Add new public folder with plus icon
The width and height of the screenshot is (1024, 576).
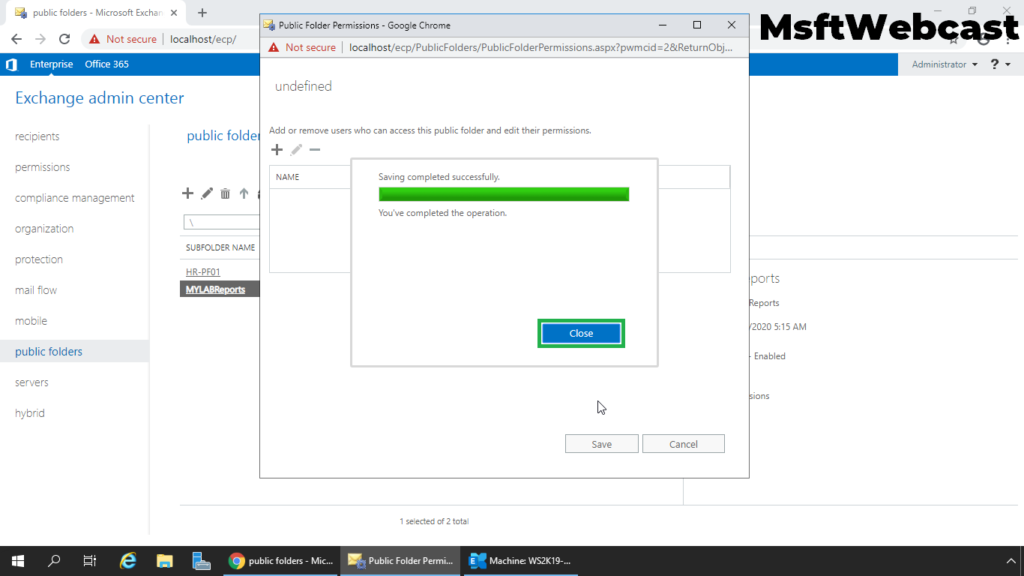(187, 193)
